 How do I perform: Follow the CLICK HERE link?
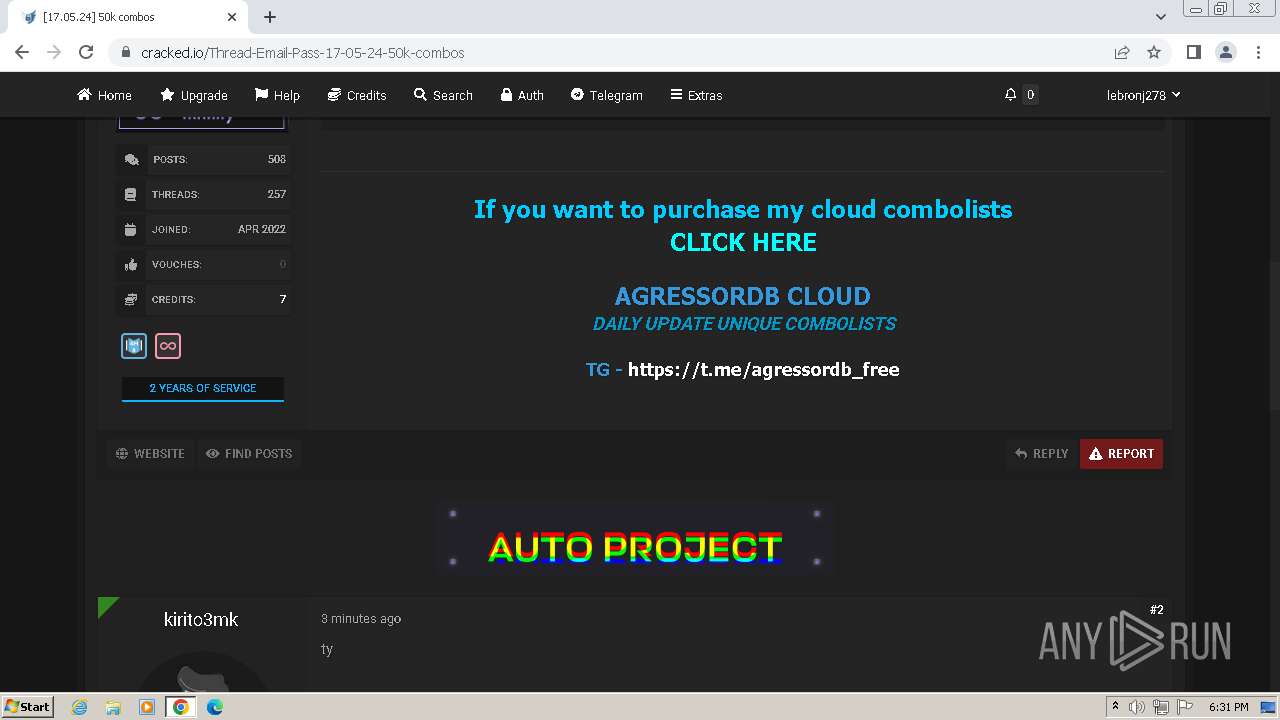point(743,242)
